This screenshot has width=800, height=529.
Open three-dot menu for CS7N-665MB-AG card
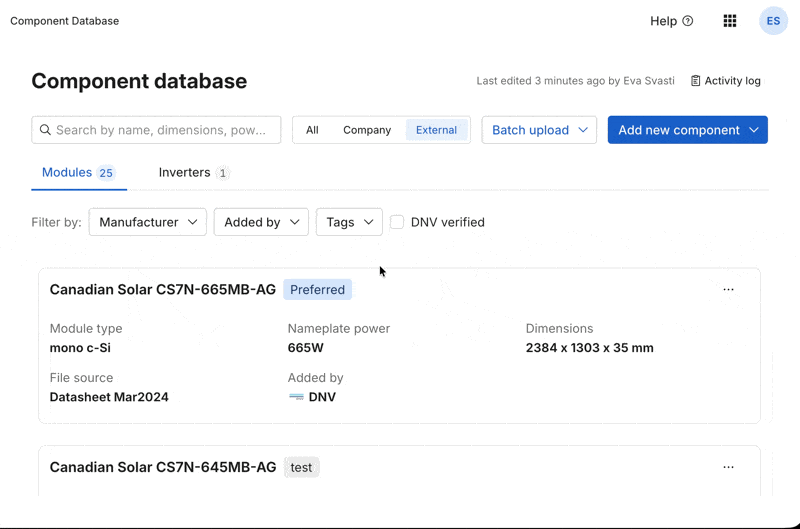[x=728, y=289]
